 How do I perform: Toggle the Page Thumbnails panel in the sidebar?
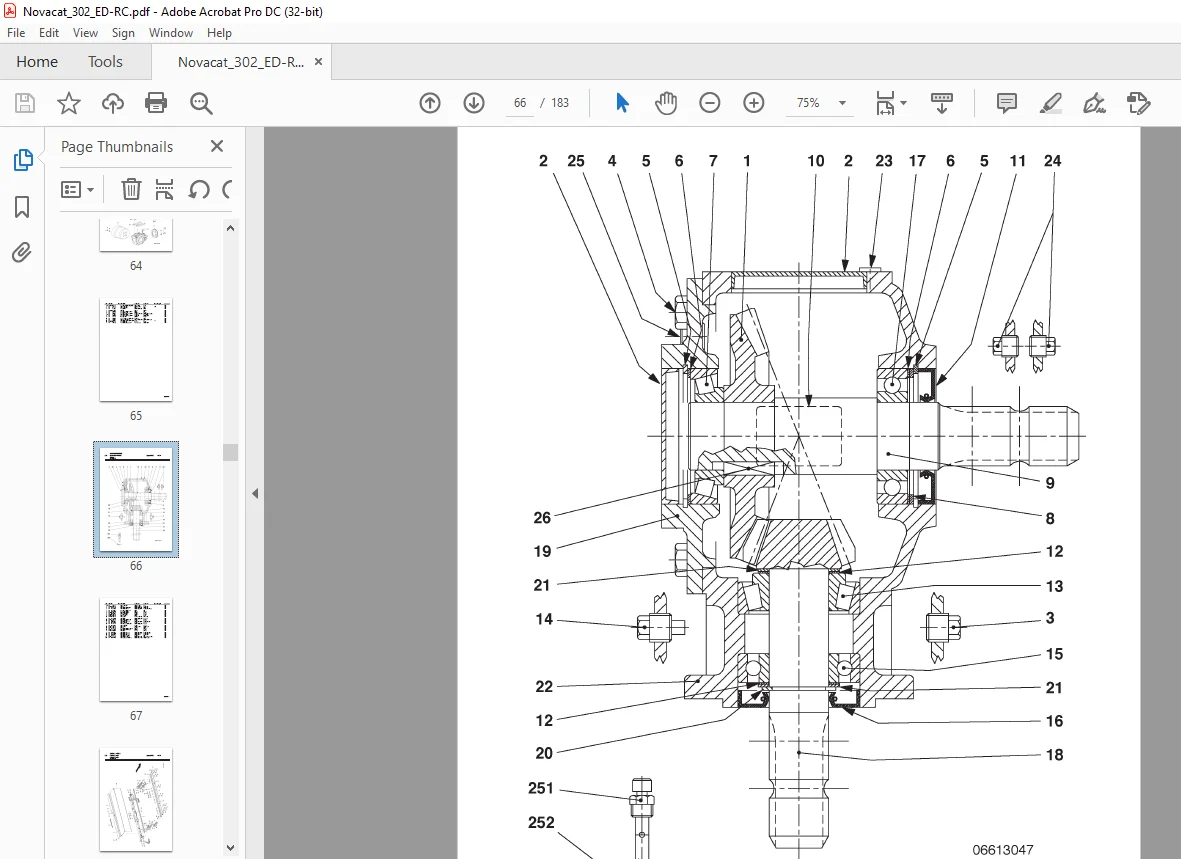pyautogui.click(x=23, y=160)
